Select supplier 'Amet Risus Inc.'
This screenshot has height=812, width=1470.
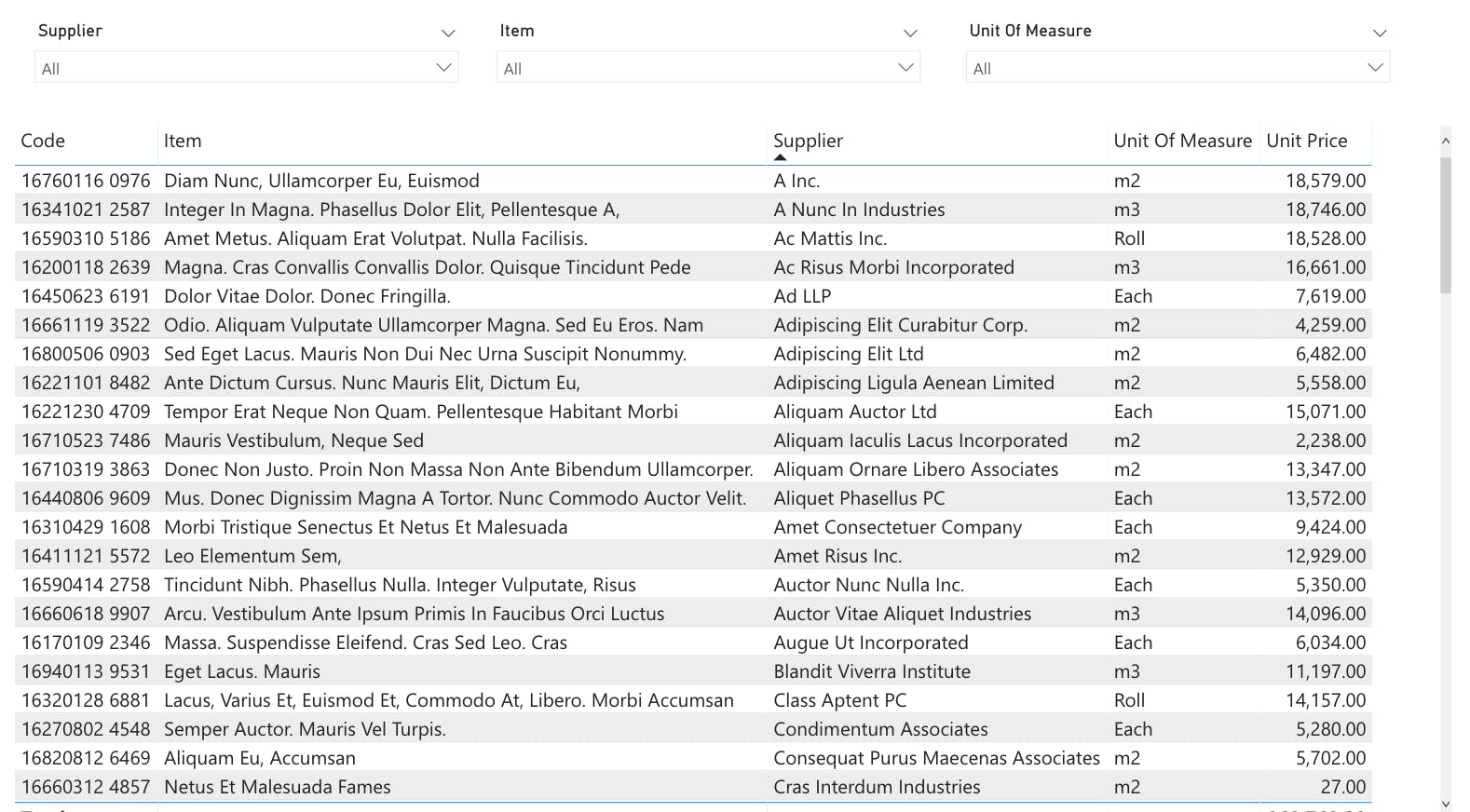coord(837,556)
